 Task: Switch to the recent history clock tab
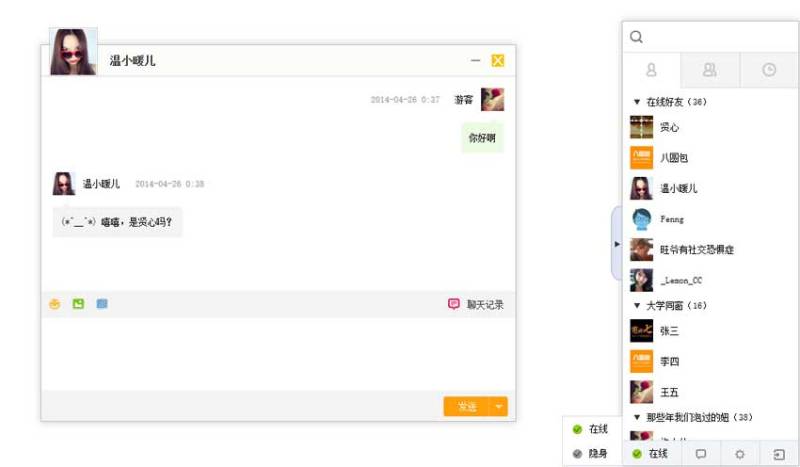[x=769, y=69]
